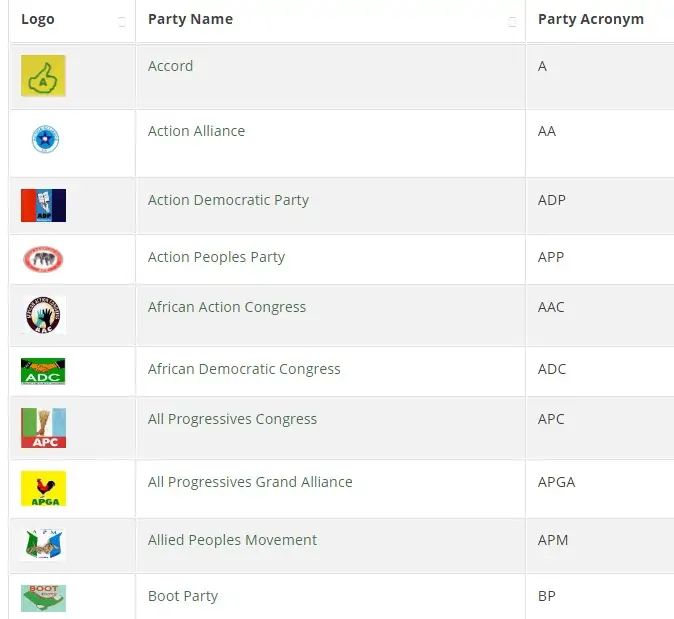This screenshot has height=619, width=674.
Task: Toggle sort arrows on Party Name column
Action: (x=512, y=21)
